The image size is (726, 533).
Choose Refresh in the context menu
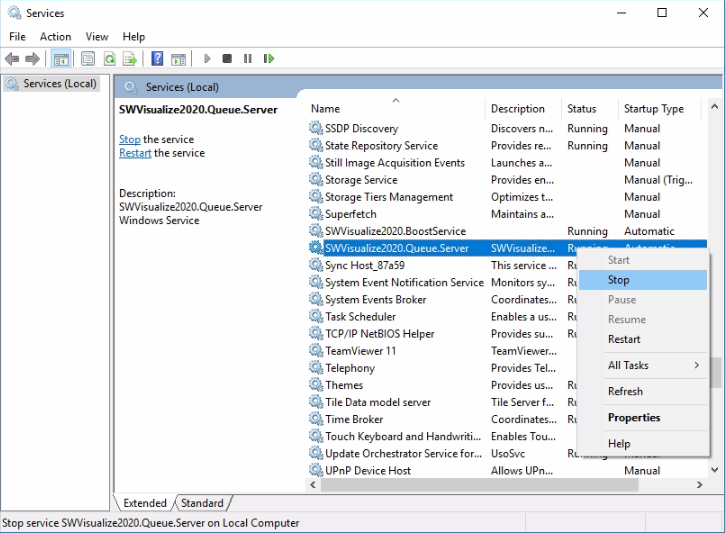[643, 391]
